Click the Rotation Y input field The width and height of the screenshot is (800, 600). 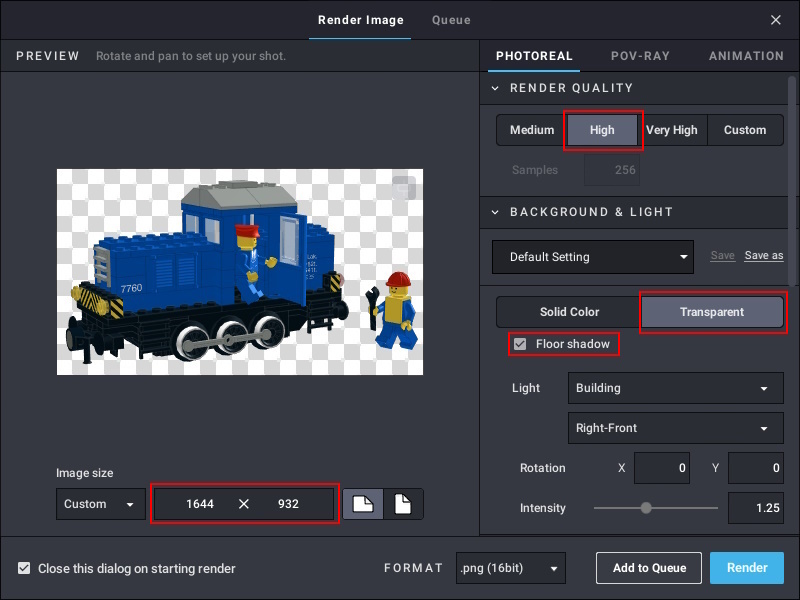pyautogui.click(x=756, y=468)
